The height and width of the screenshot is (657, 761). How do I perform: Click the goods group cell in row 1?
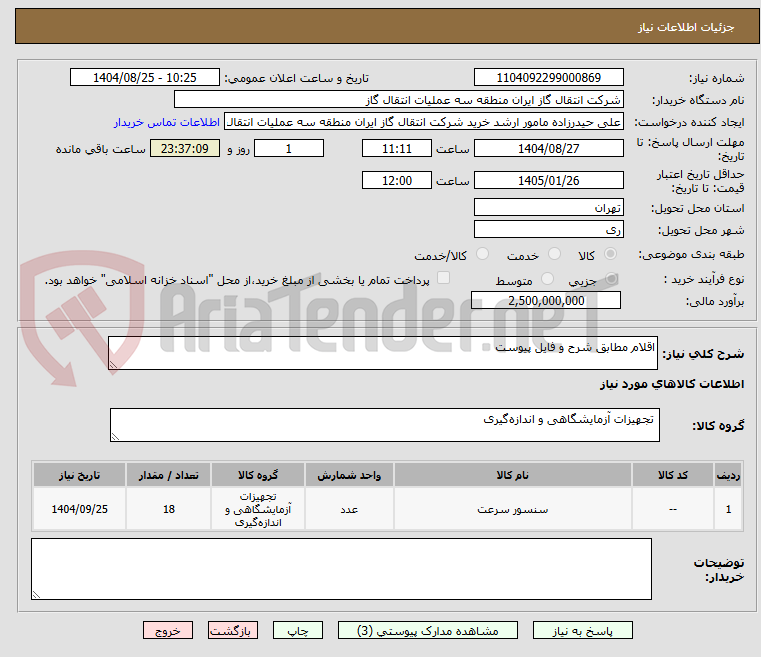[x=258, y=509]
